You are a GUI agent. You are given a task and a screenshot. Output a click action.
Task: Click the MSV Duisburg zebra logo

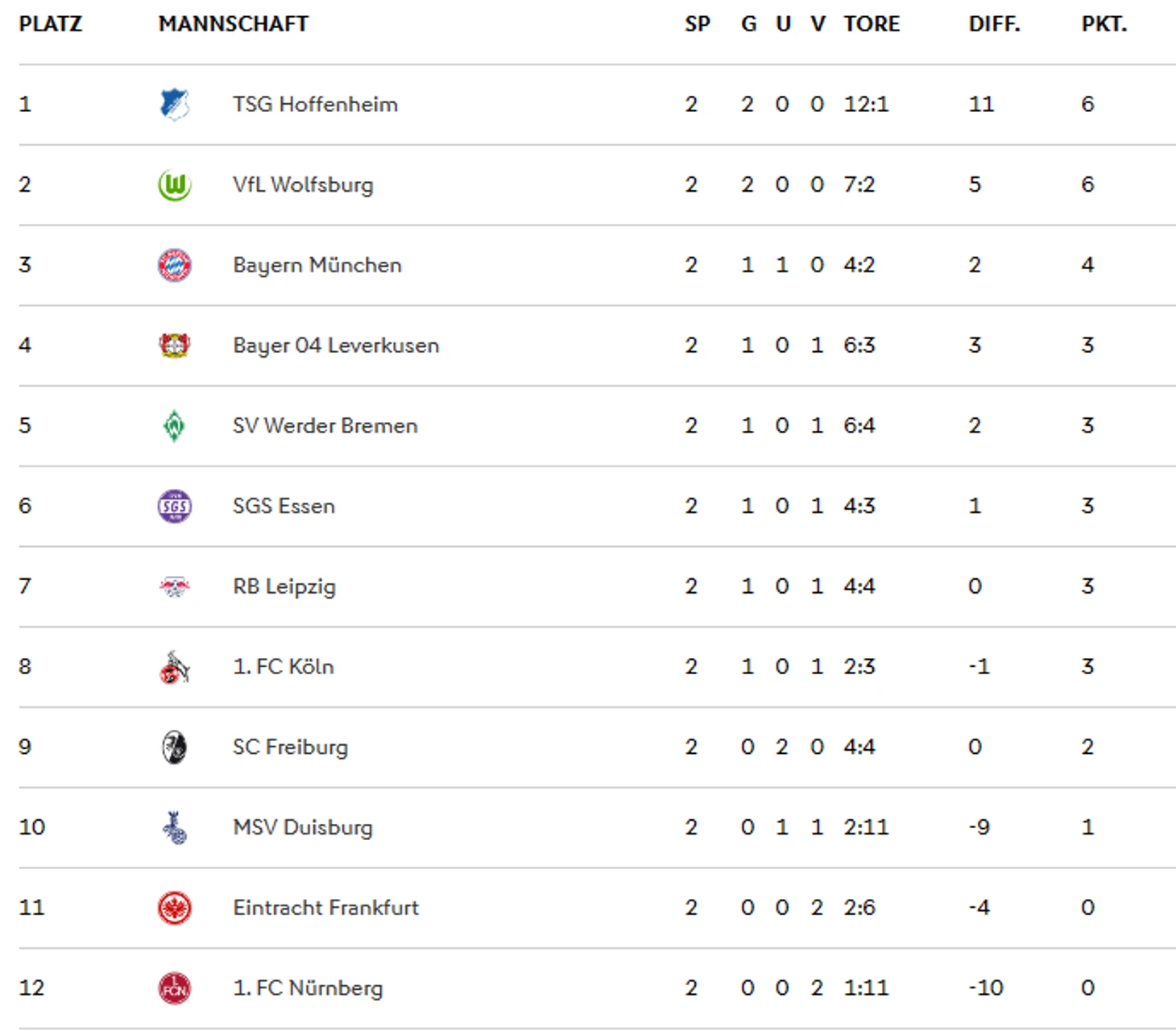coord(175,828)
